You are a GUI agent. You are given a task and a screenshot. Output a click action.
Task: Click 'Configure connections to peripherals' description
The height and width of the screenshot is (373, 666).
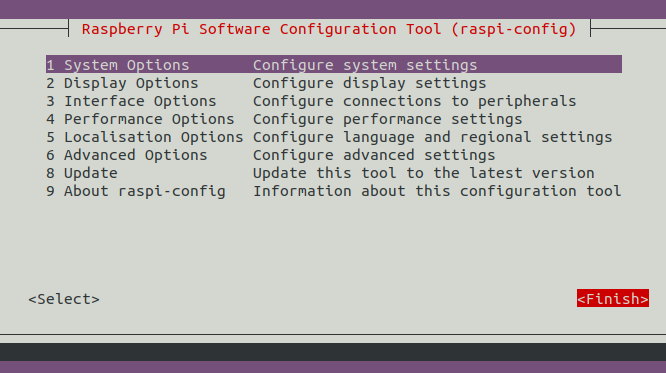(415, 101)
